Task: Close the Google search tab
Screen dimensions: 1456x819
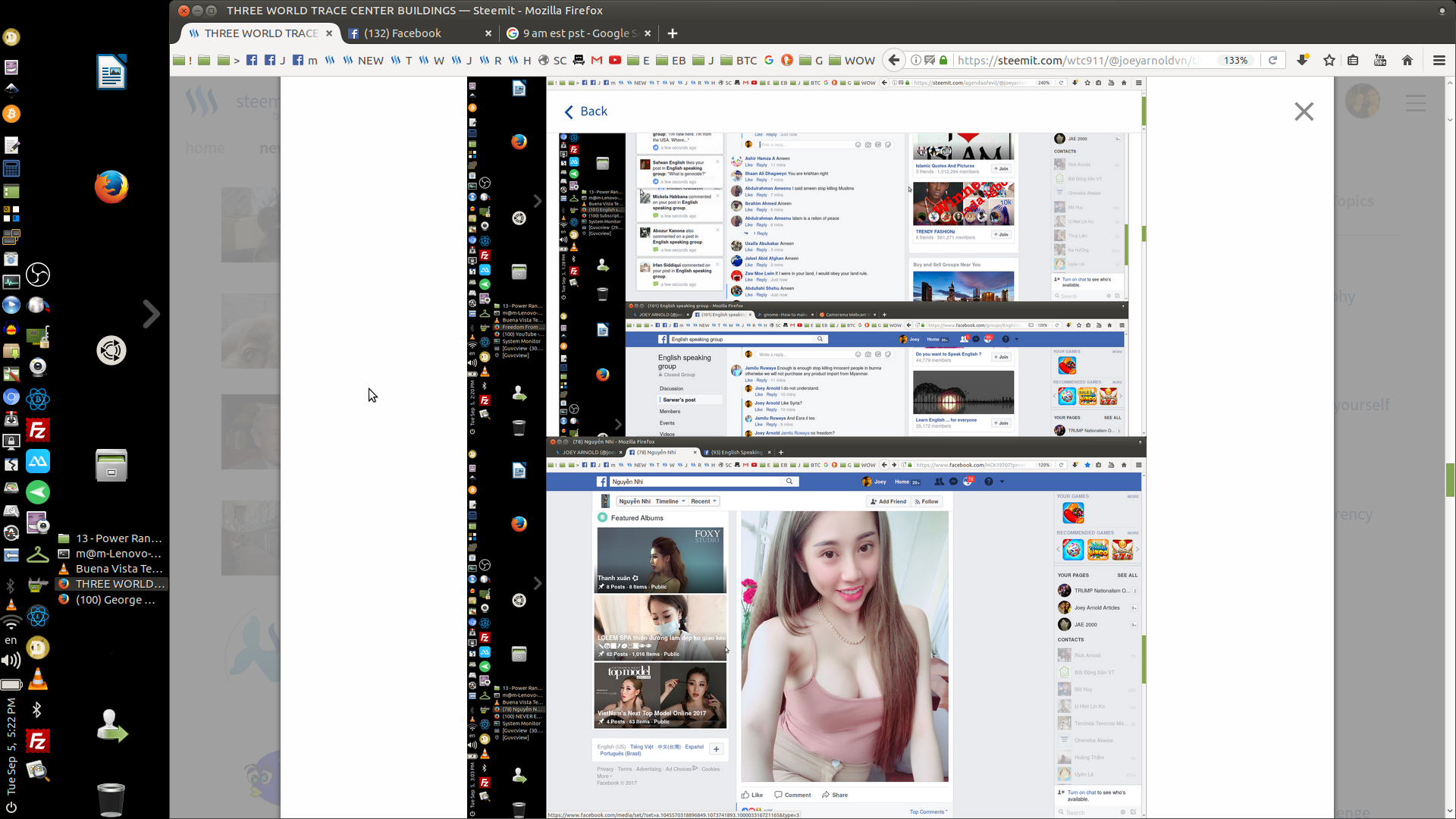Action: 648,33
